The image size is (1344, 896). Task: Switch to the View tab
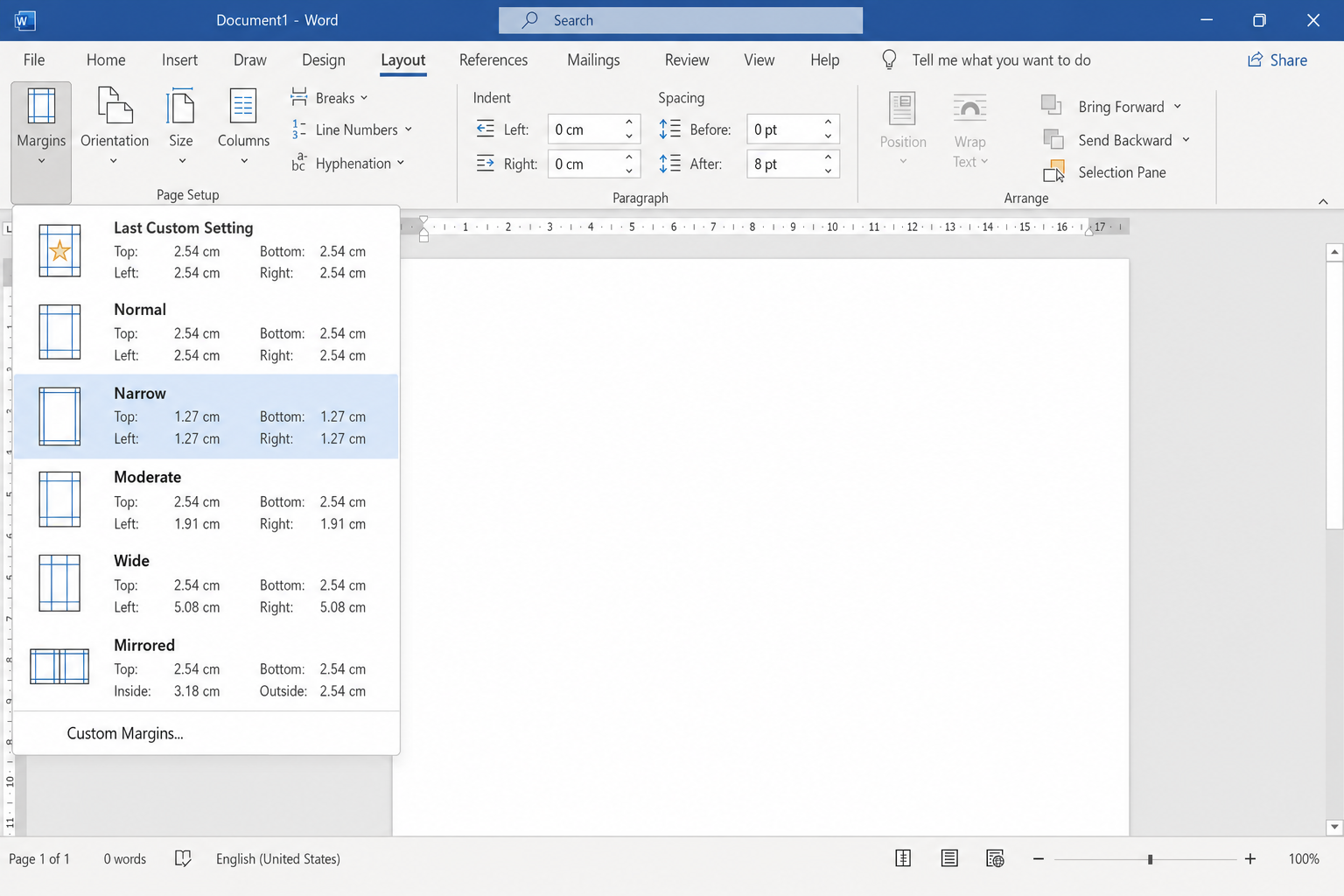click(759, 59)
